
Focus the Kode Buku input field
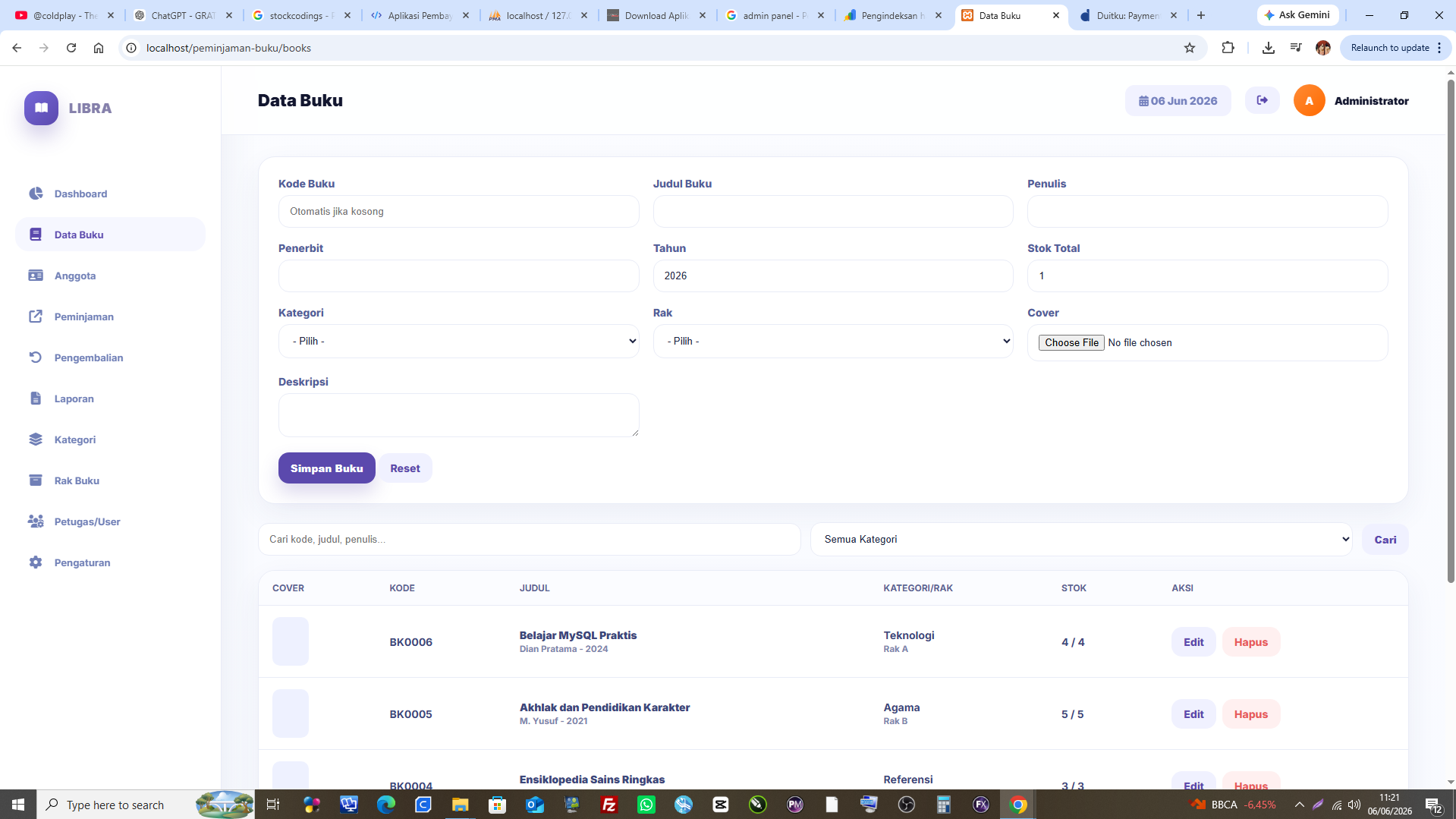pos(458,212)
